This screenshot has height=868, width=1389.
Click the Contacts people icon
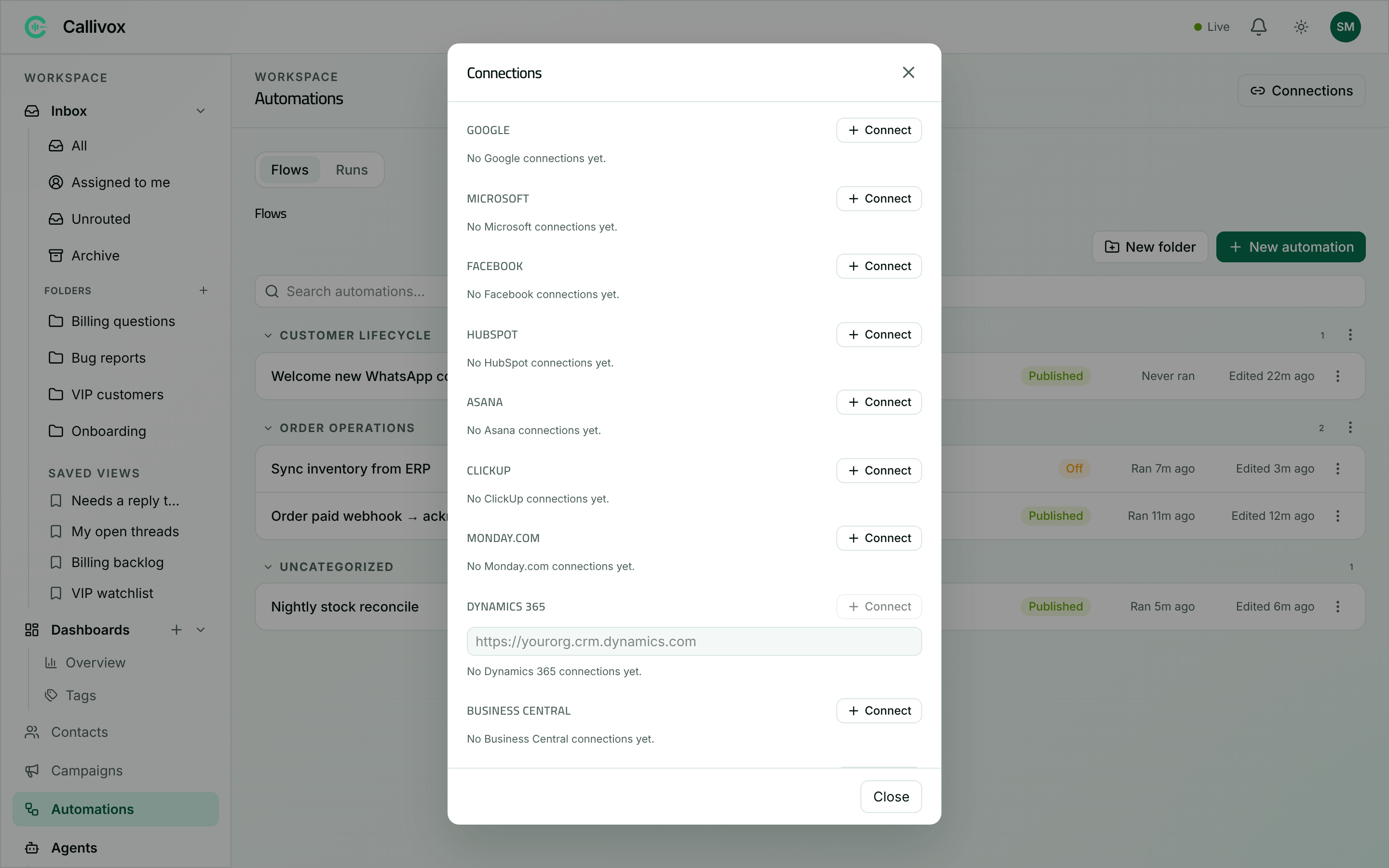(x=32, y=732)
